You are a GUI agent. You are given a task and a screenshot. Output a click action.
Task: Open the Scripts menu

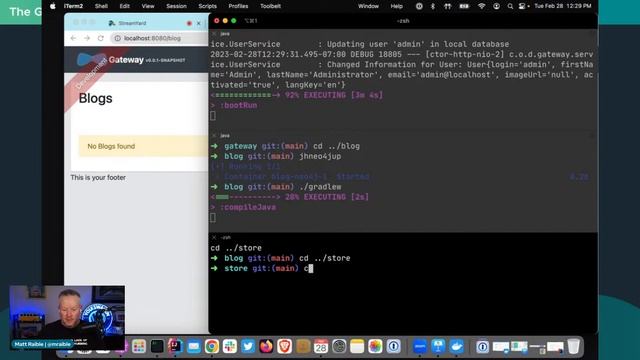(x=207, y=6)
